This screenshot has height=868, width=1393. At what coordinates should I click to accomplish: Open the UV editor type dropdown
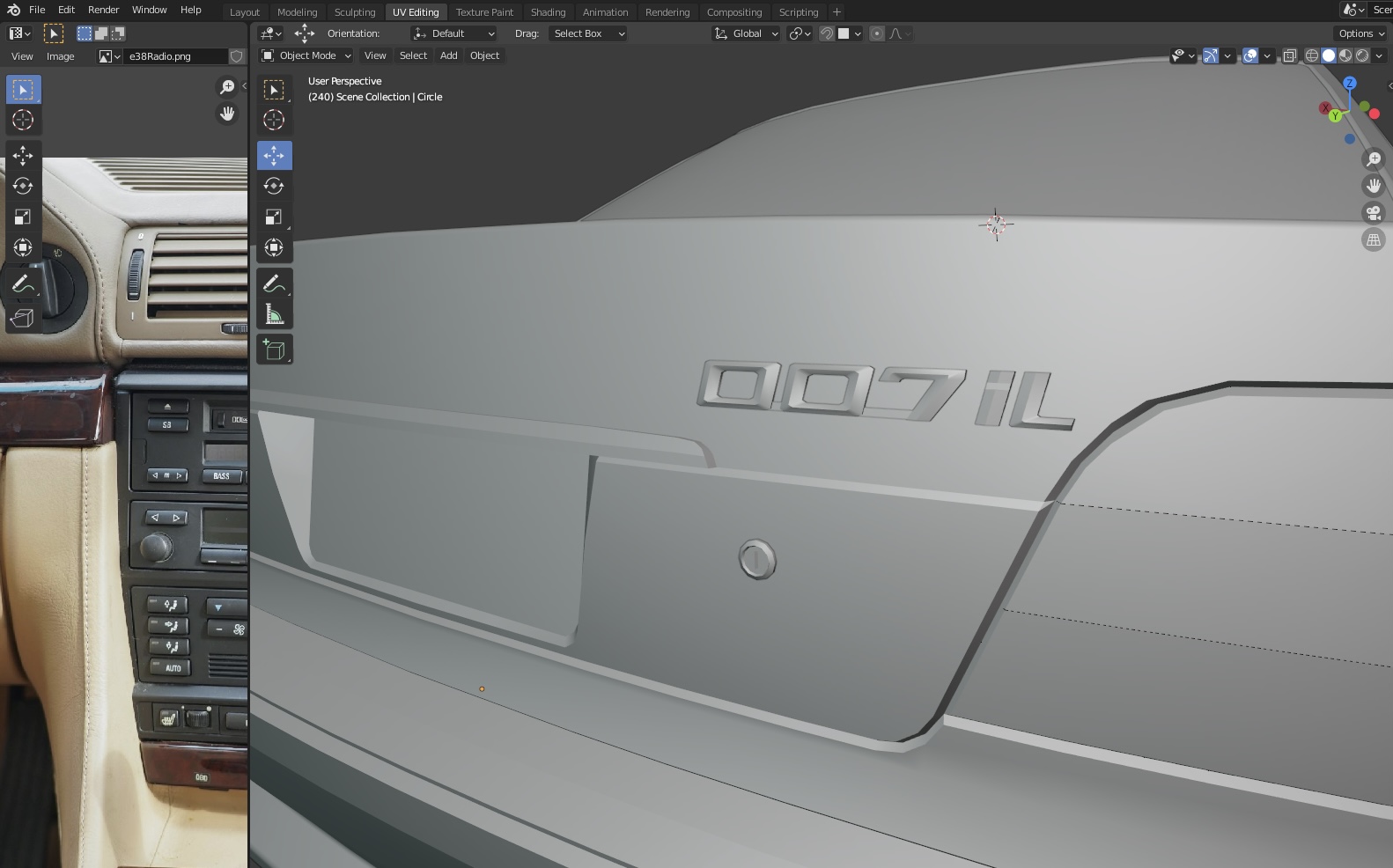point(19,33)
